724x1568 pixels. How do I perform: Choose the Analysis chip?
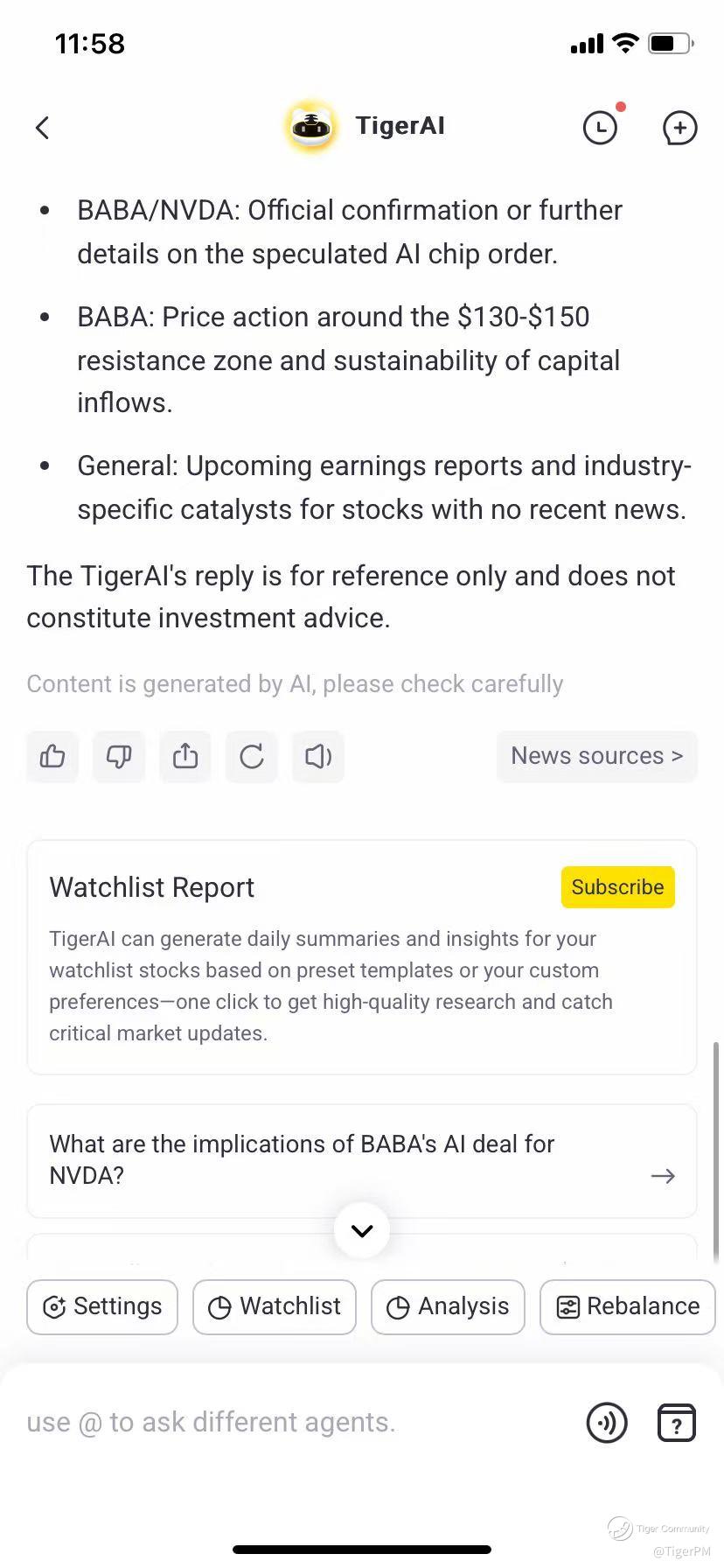point(448,1306)
